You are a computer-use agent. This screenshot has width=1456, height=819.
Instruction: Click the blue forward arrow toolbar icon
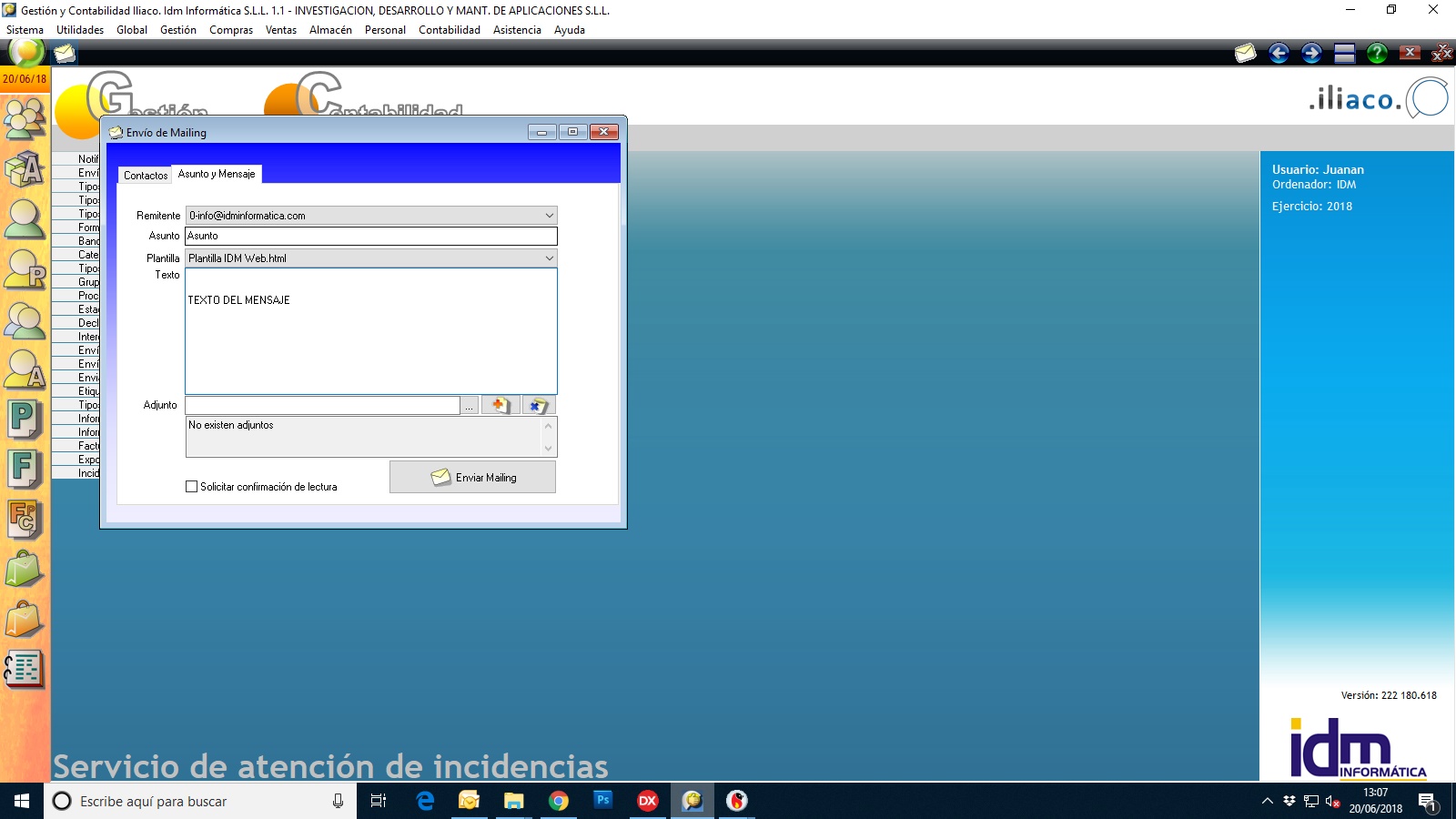[1311, 54]
